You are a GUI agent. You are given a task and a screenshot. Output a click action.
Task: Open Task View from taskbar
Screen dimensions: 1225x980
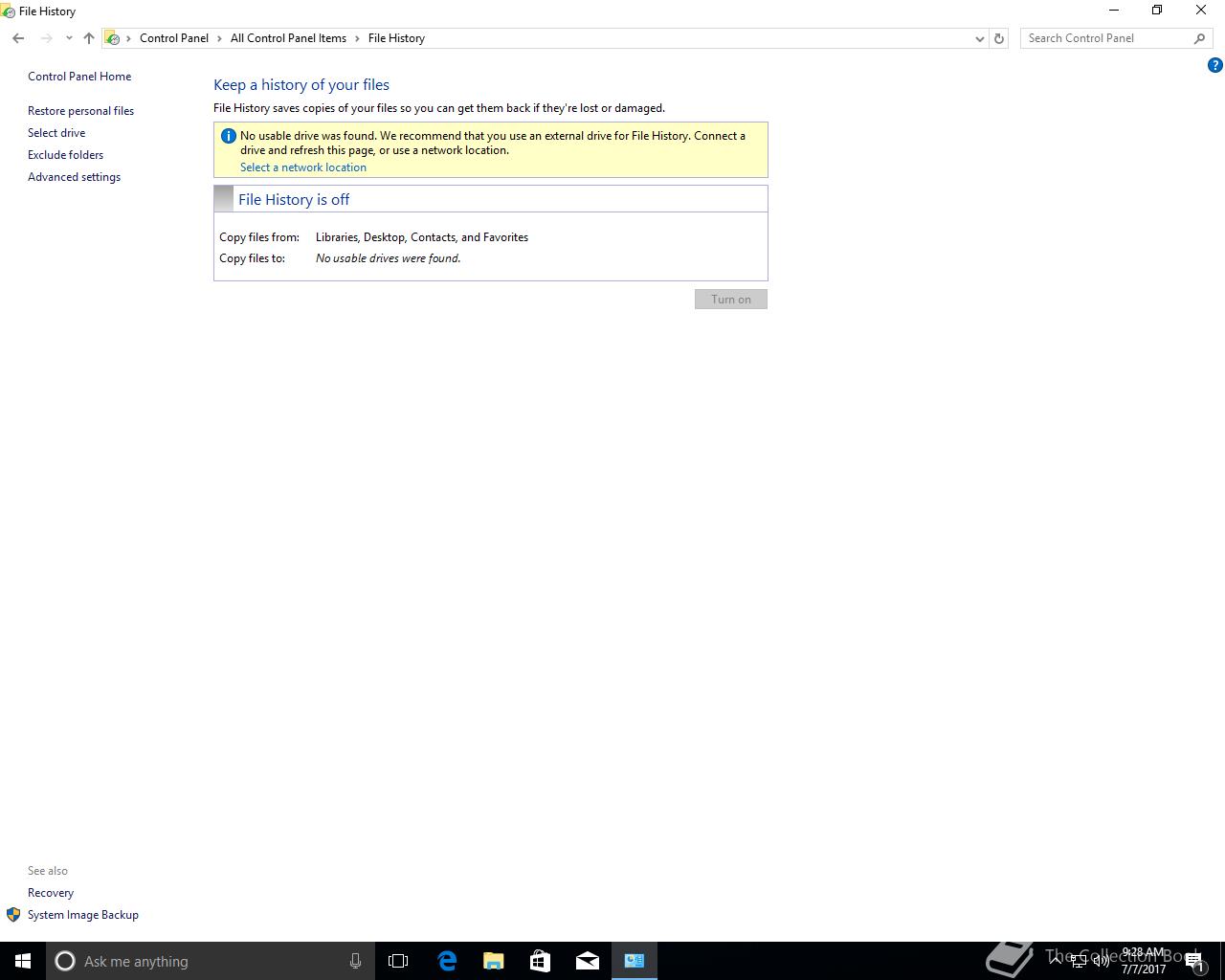click(x=398, y=961)
